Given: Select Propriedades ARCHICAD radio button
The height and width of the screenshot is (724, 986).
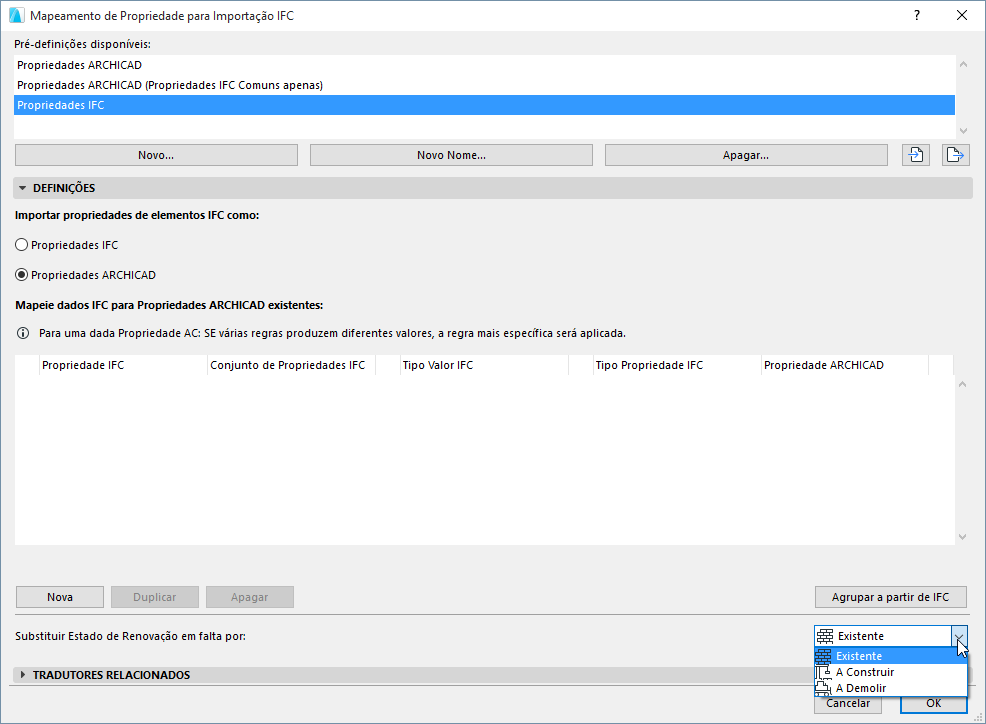Looking at the screenshot, I should [21, 275].
